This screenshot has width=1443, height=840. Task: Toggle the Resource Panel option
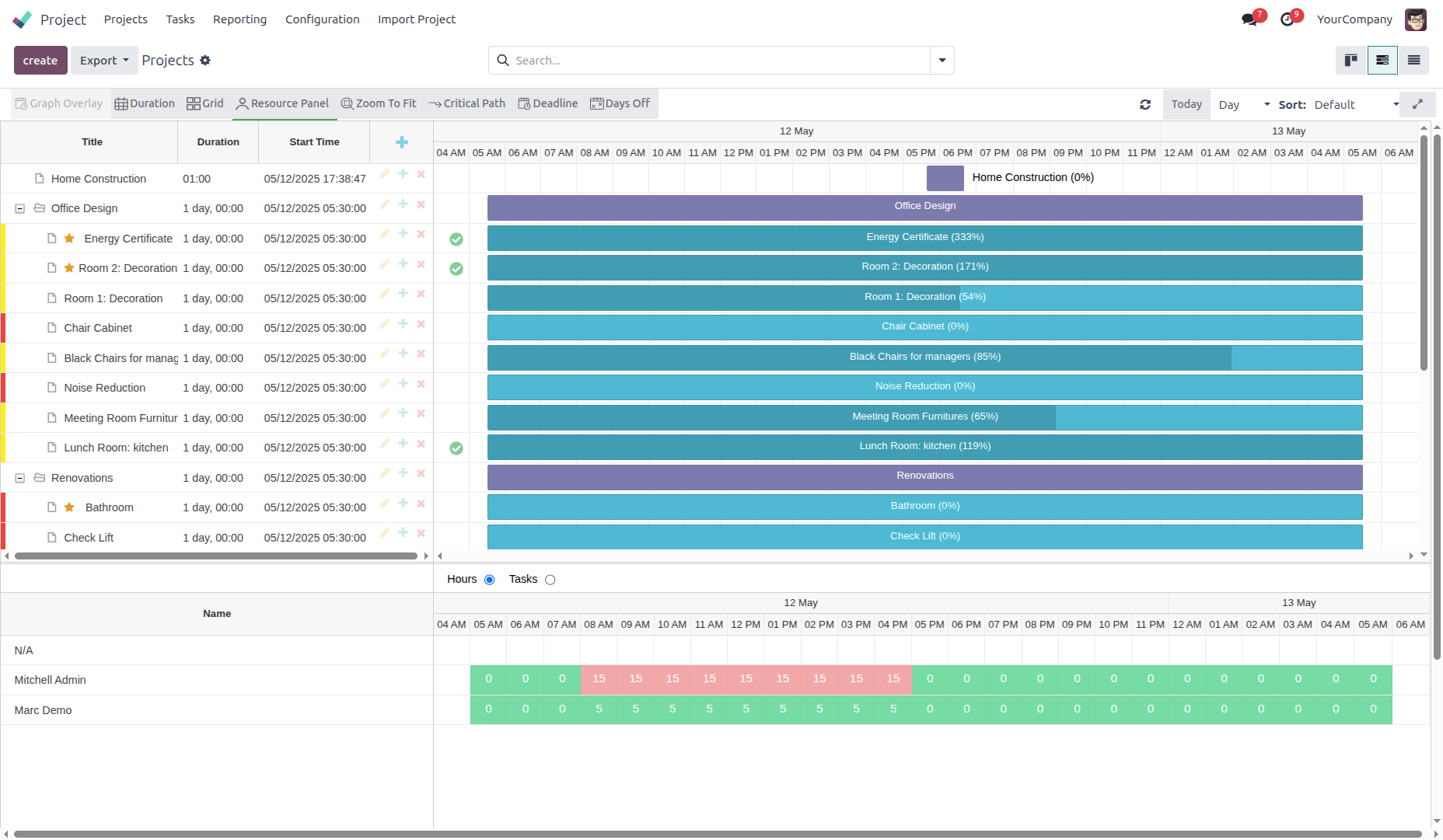click(283, 103)
